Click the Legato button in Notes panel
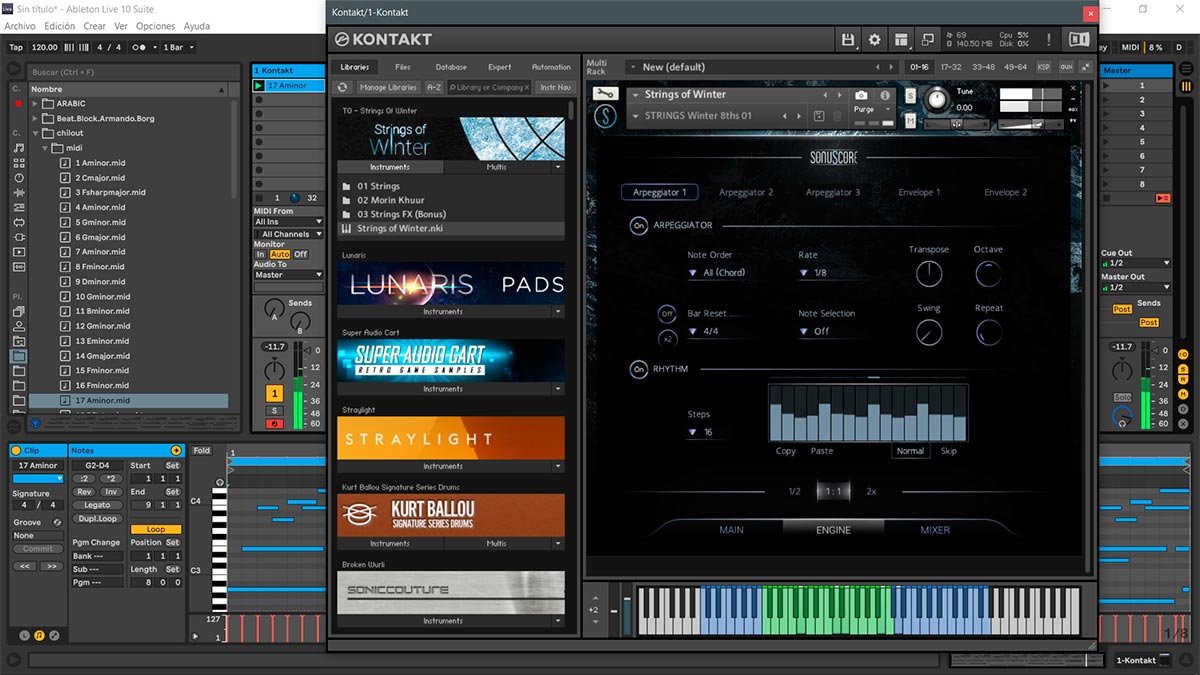This screenshot has height=675, width=1200. coord(97,505)
